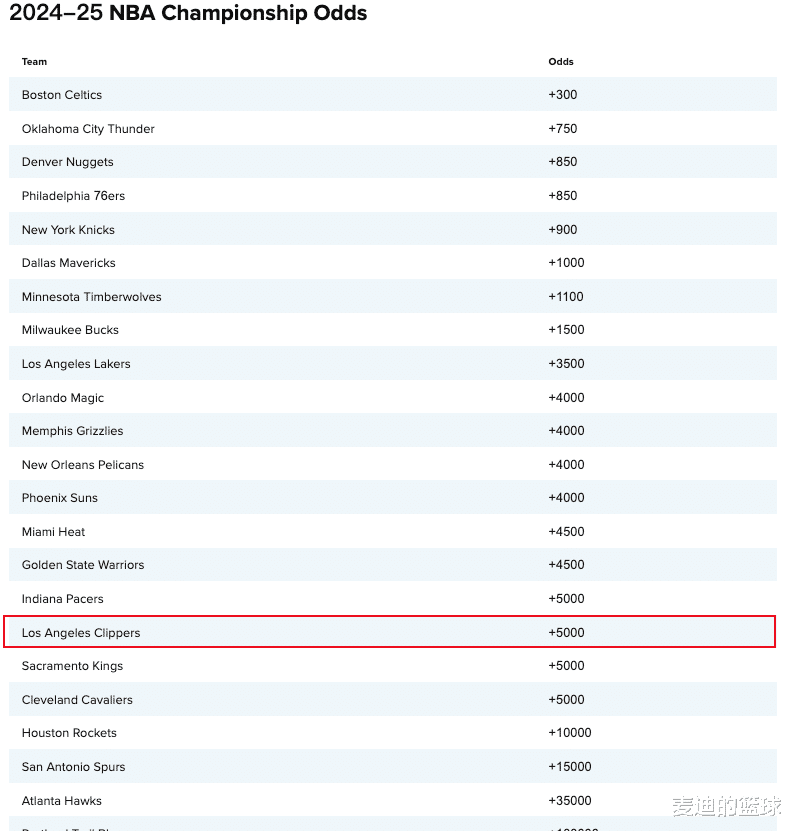
Task: Click Milwaukee Bucks in the list
Action: click(70, 330)
